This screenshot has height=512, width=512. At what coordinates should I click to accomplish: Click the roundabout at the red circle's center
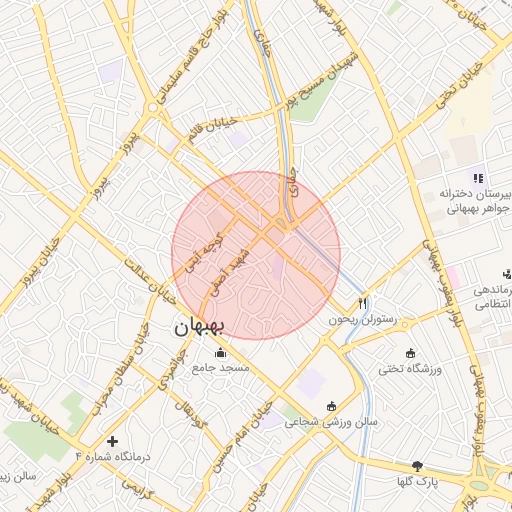[282, 224]
